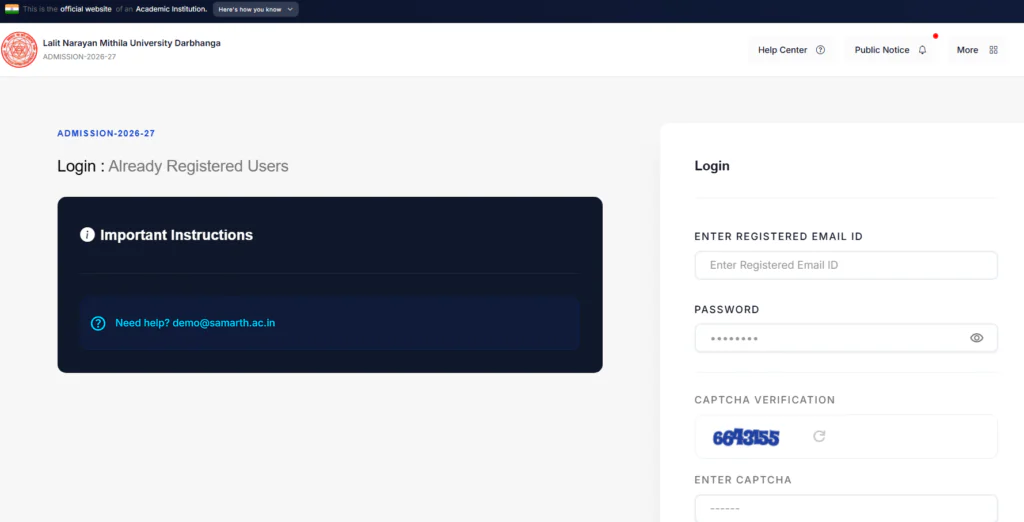
Task: Expand the "Here's how you know" dropdown
Action: (x=255, y=9)
